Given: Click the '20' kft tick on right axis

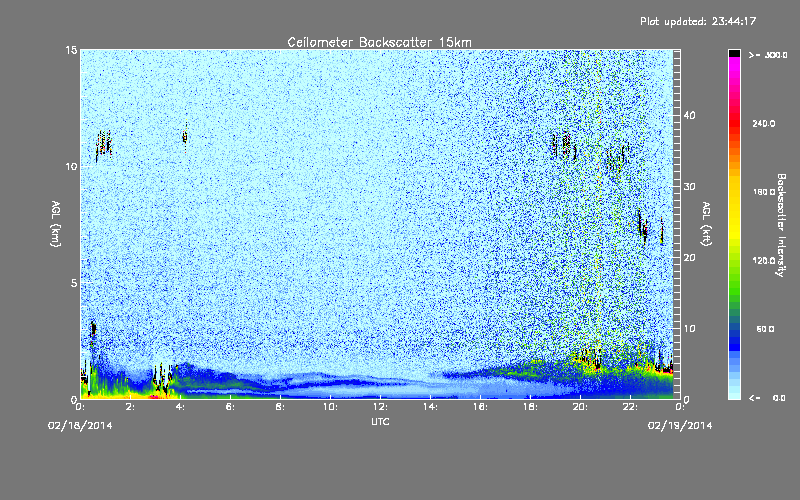Looking at the screenshot, I should (x=689, y=258).
